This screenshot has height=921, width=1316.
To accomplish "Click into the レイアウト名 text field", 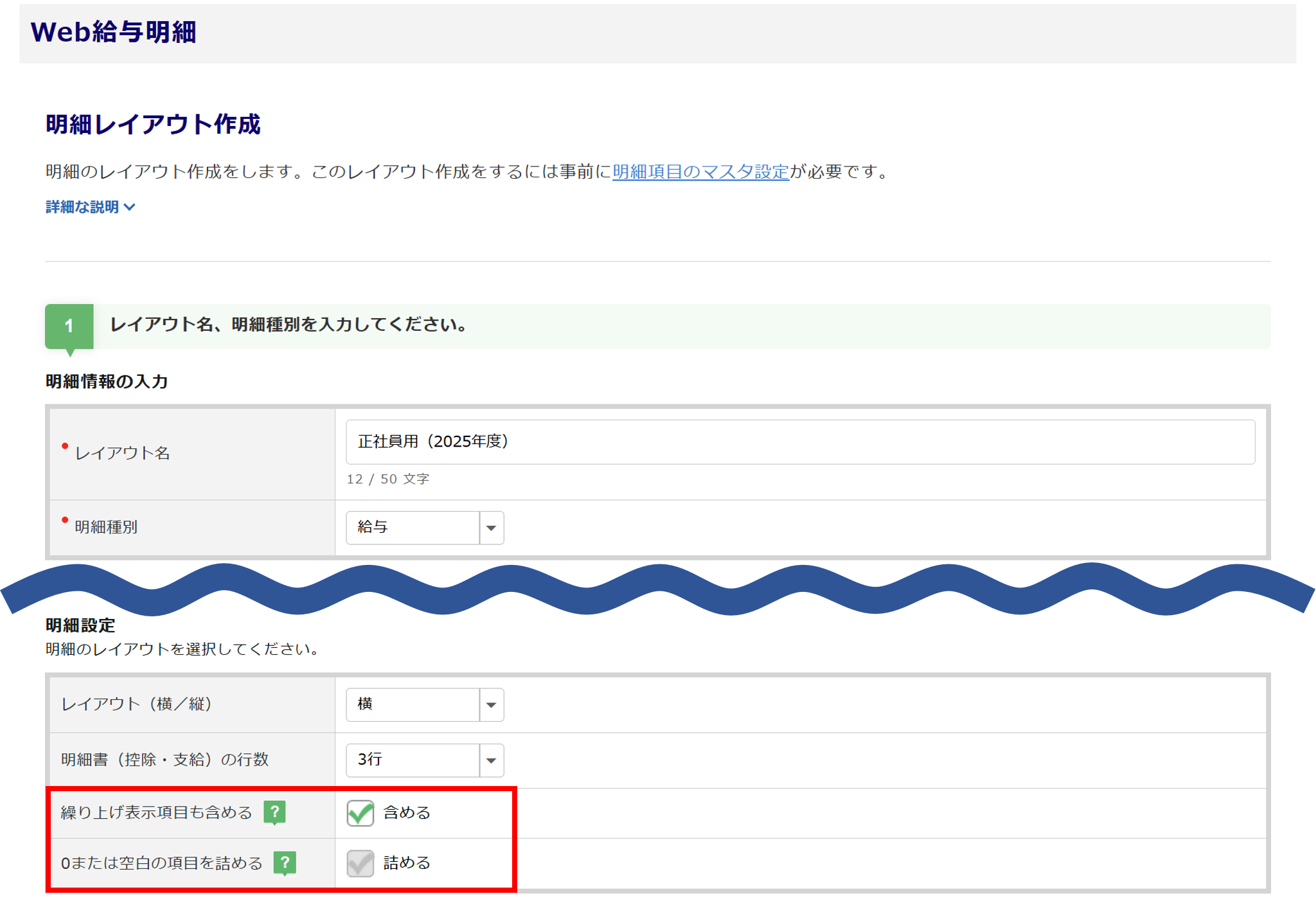I will pos(799,442).
